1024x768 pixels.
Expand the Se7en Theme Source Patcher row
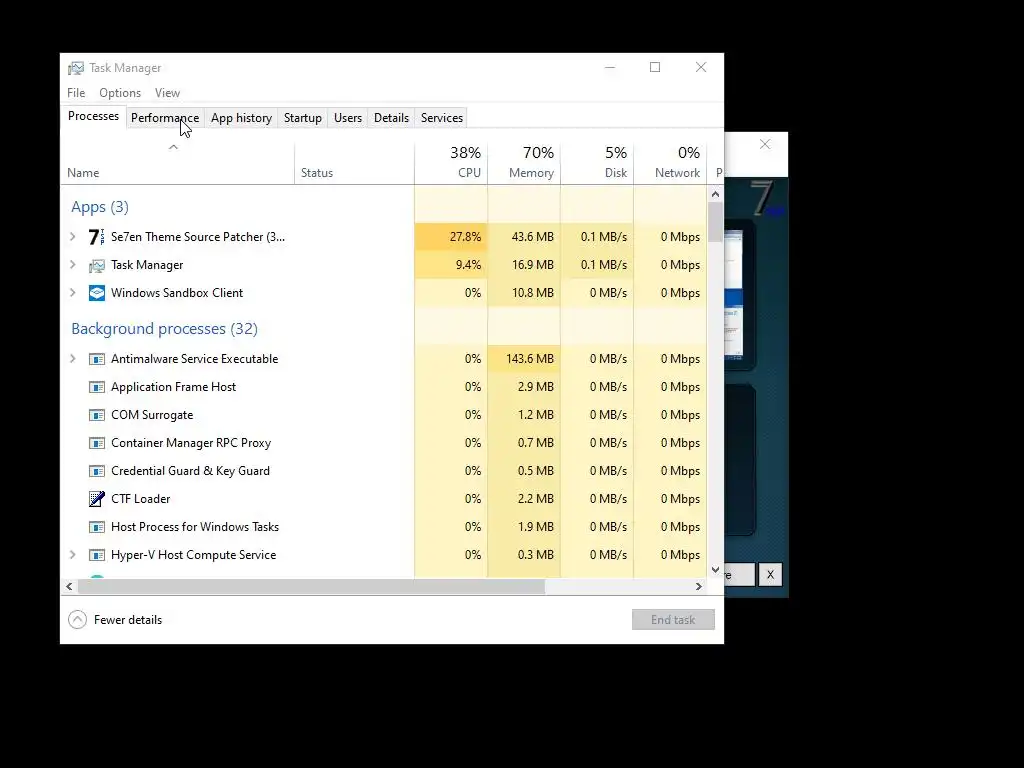pos(72,236)
